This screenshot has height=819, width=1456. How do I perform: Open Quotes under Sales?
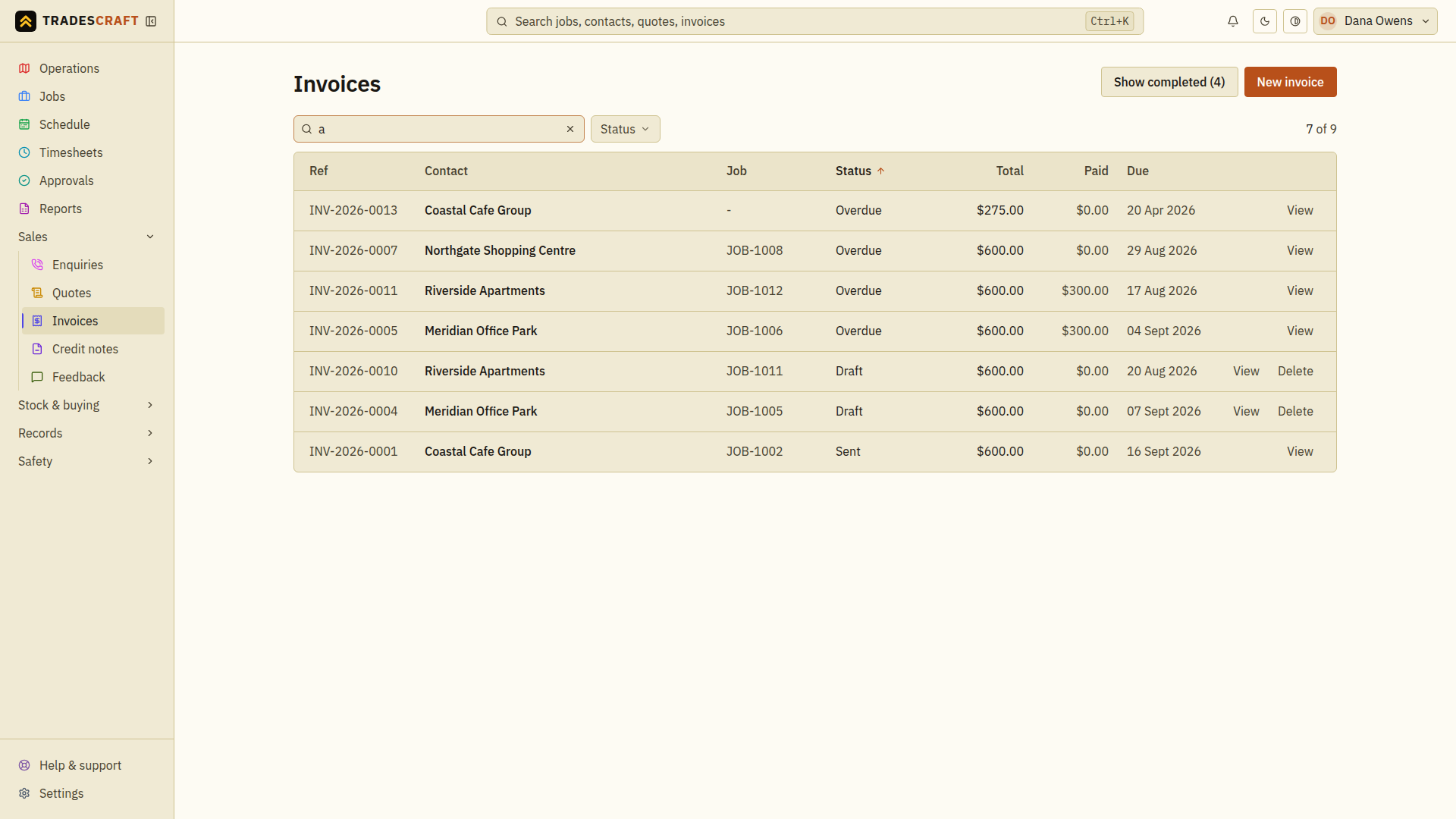click(93, 293)
